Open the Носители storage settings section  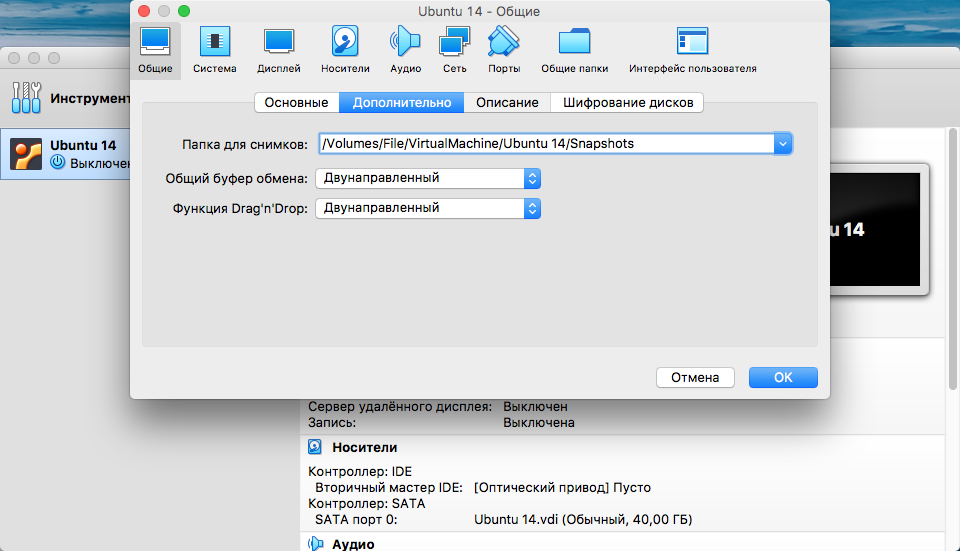pyautogui.click(x=345, y=51)
